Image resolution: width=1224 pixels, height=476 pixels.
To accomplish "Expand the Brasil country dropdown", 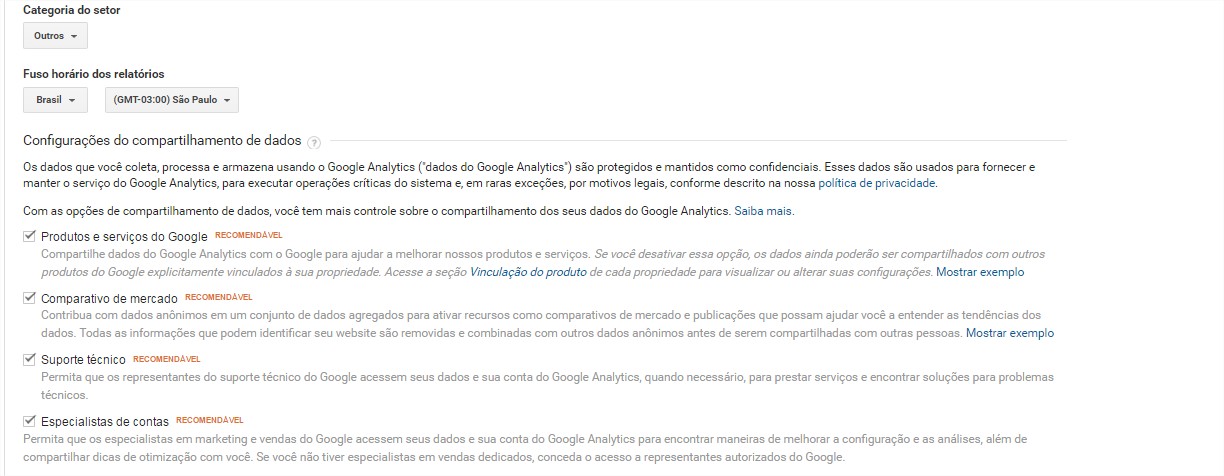I will [x=55, y=100].
